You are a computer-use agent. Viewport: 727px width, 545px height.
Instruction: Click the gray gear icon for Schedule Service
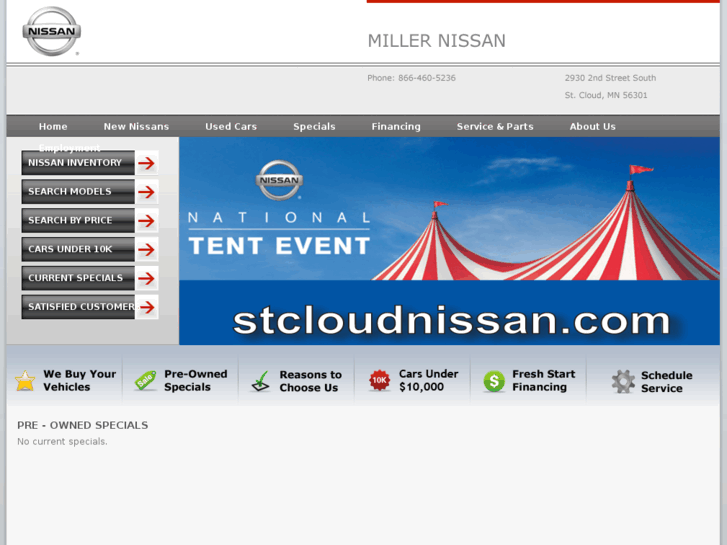623,382
